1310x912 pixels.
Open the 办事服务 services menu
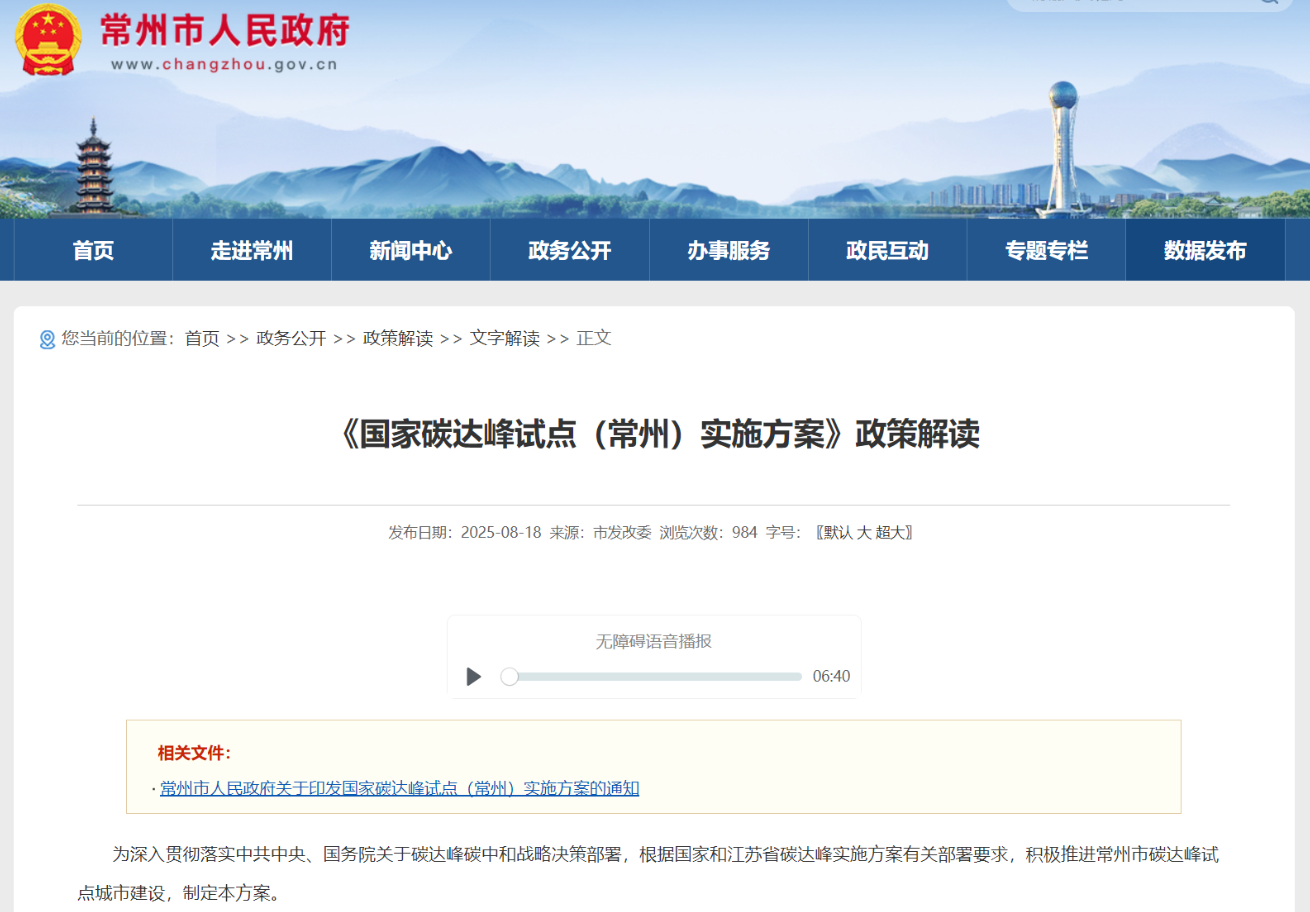[728, 250]
